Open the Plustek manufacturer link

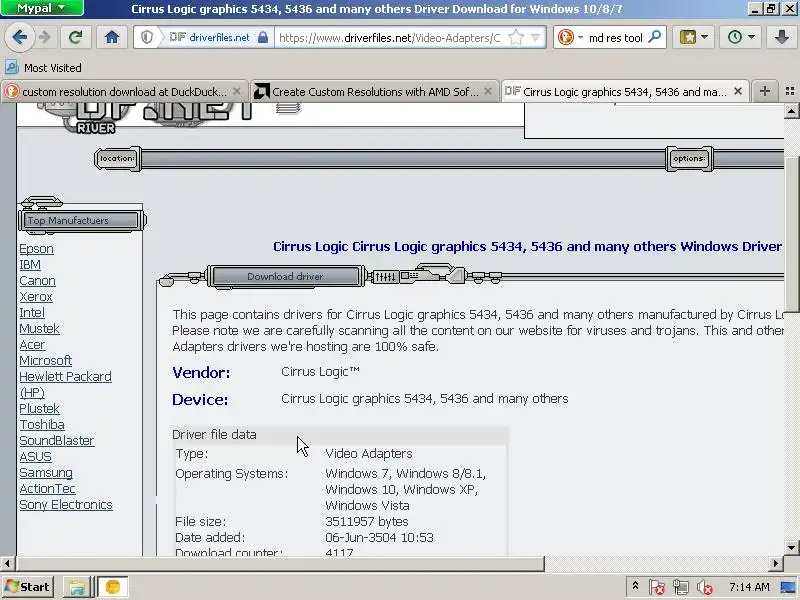(39, 409)
